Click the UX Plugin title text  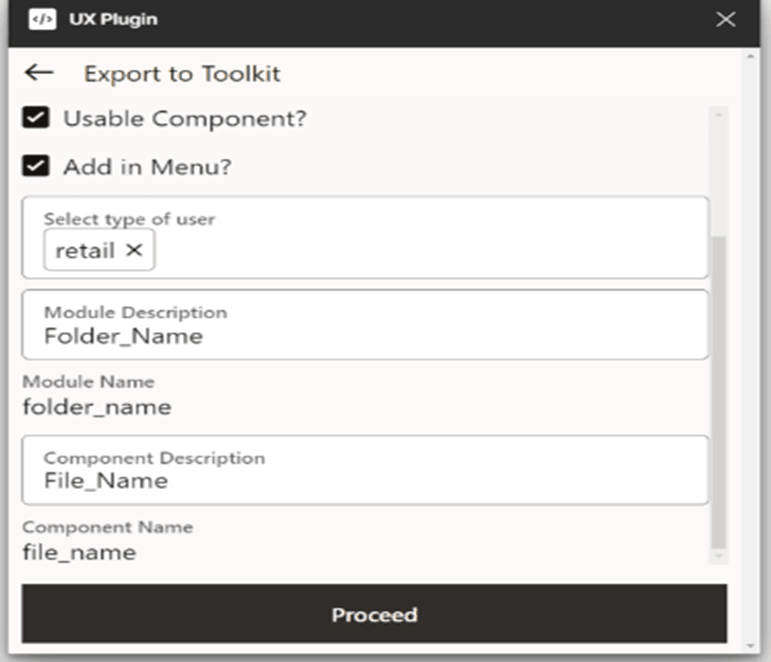113,19
